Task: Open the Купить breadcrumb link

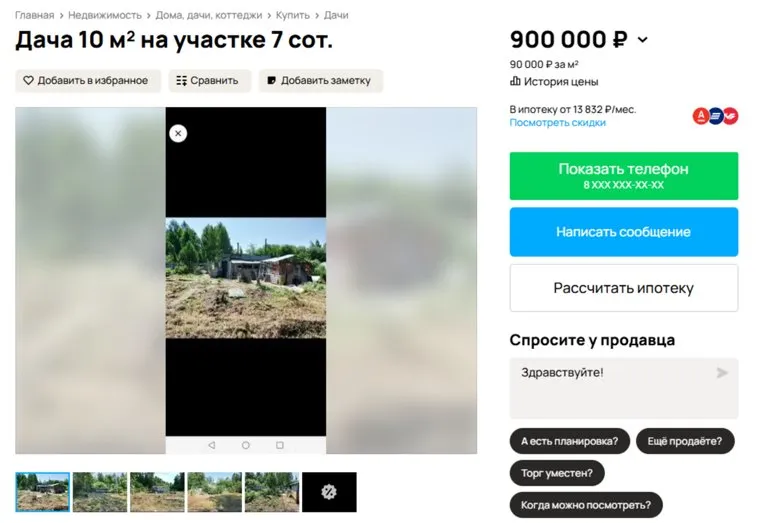Action: point(292,15)
